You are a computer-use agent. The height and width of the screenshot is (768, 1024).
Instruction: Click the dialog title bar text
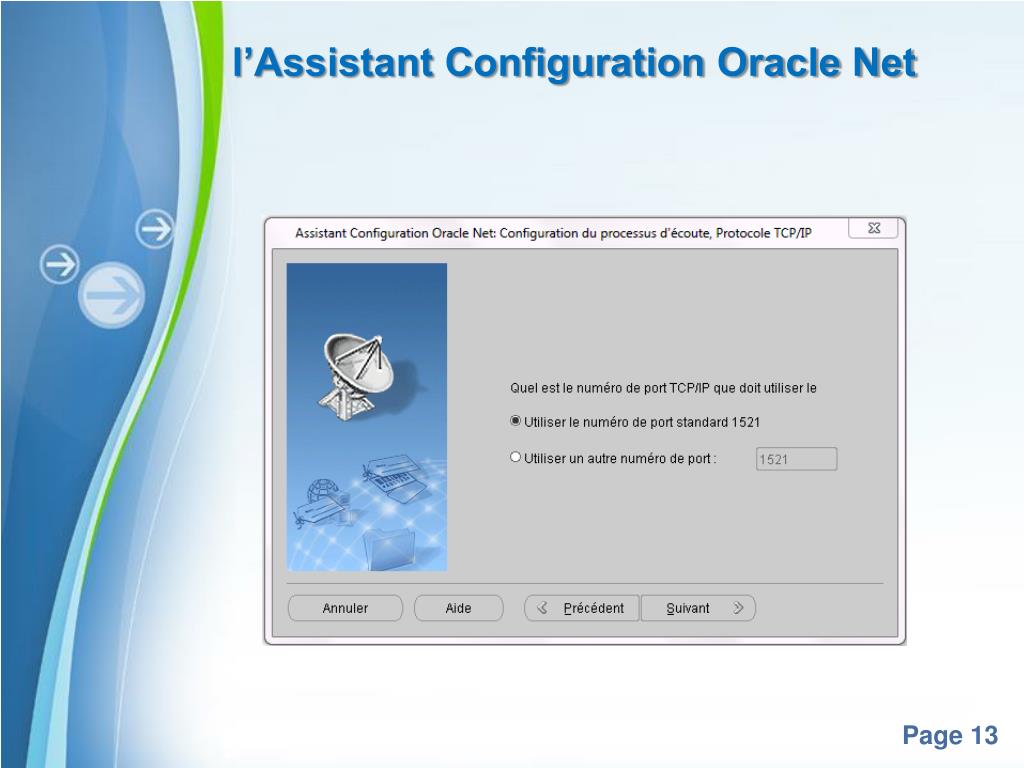(x=553, y=233)
